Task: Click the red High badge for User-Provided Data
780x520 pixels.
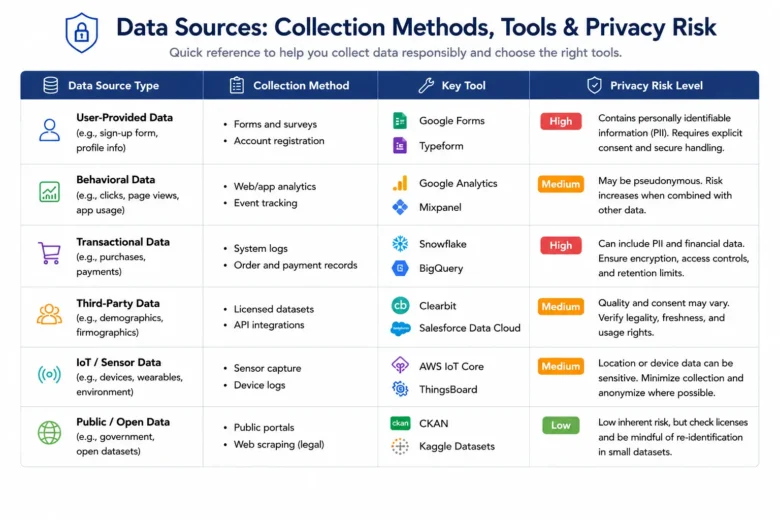Action: (x=561, y=121)
